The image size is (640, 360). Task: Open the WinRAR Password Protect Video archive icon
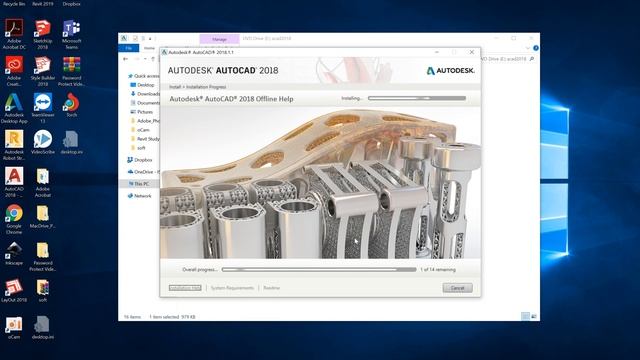click(x=71, y=71)
